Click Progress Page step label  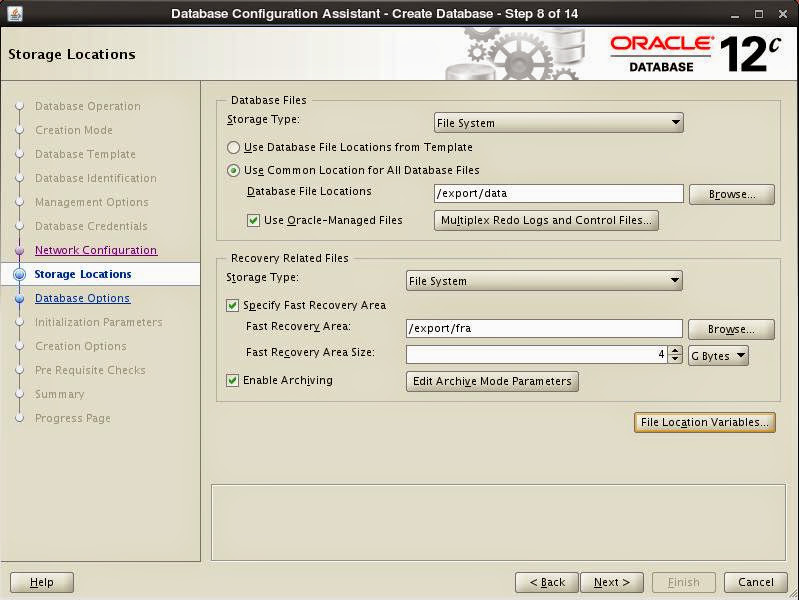pyautogui.click(x=72, y=418)
